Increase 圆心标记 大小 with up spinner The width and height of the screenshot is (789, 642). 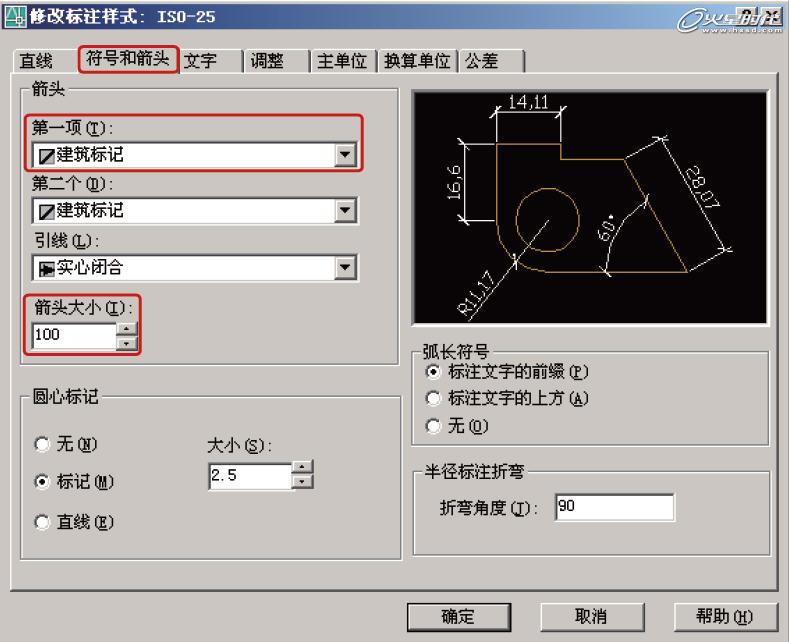[x=302, y=467]
